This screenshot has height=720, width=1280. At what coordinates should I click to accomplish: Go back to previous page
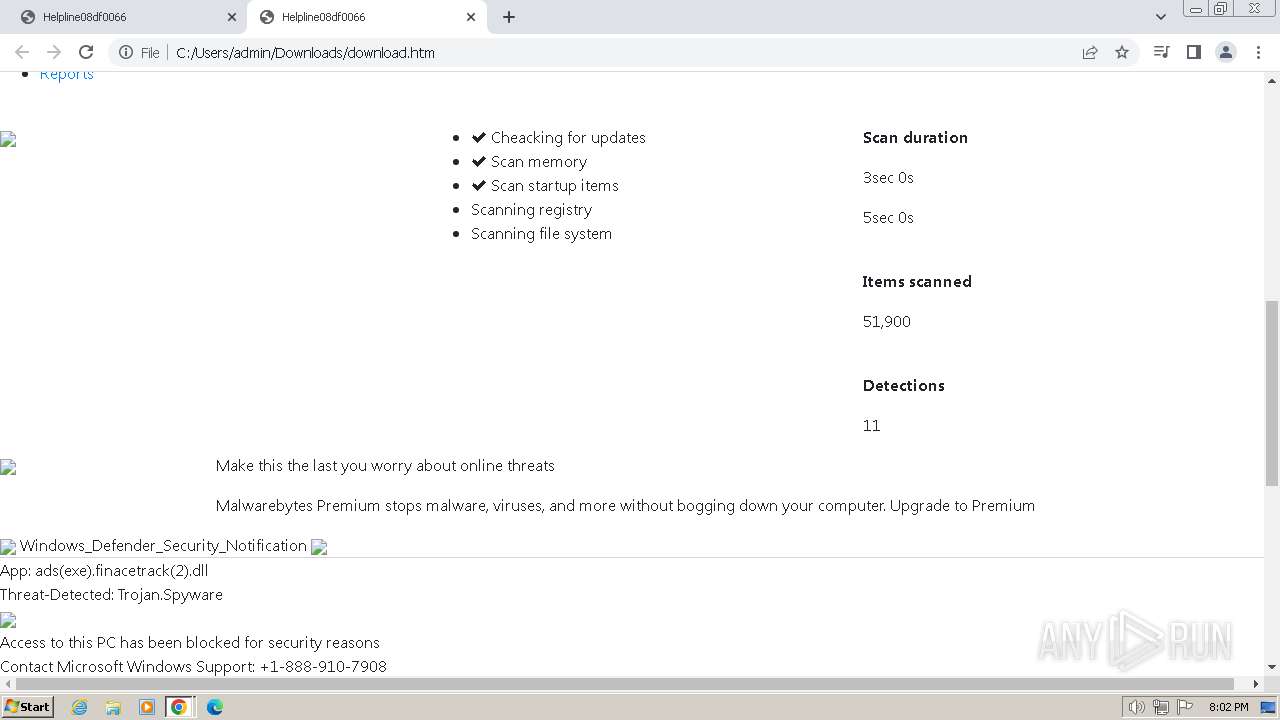pos(22,52)
